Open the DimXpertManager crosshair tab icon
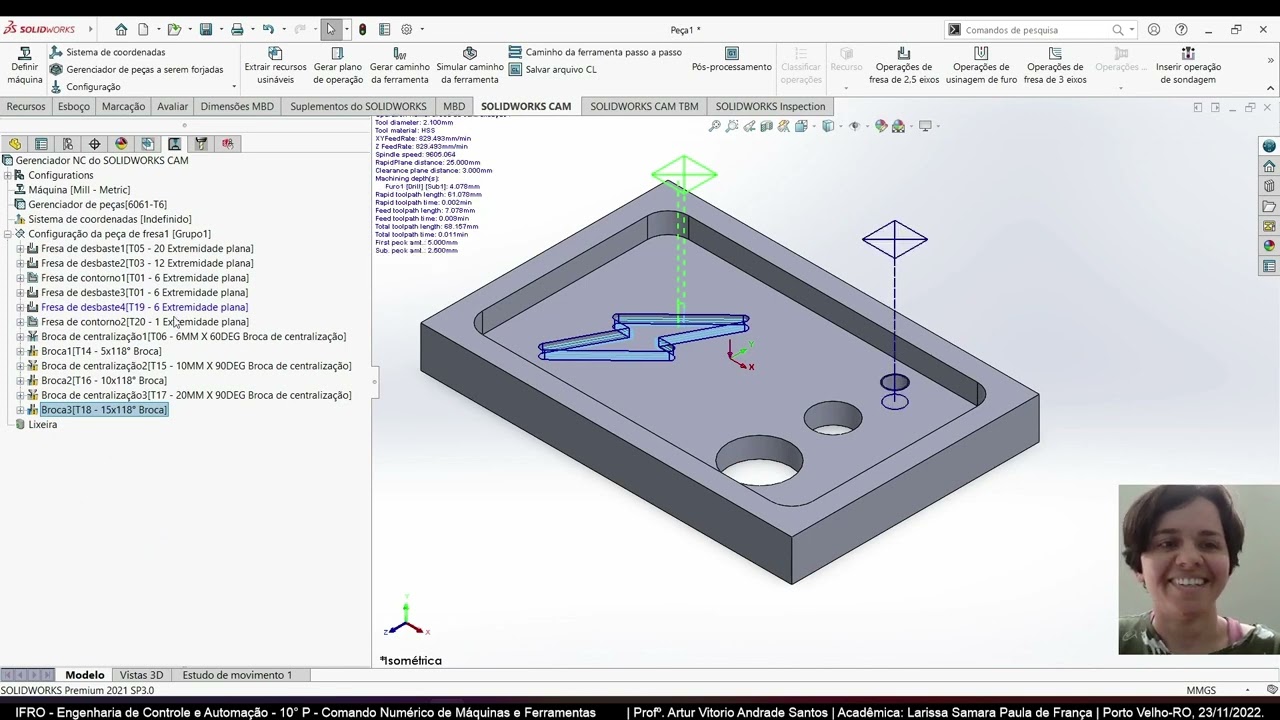The image size is (1280, 720). point(94,144)
